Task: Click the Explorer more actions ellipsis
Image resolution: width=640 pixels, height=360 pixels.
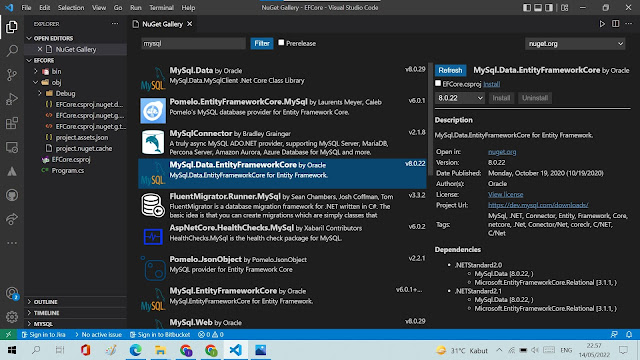Action: coord(115,24)
